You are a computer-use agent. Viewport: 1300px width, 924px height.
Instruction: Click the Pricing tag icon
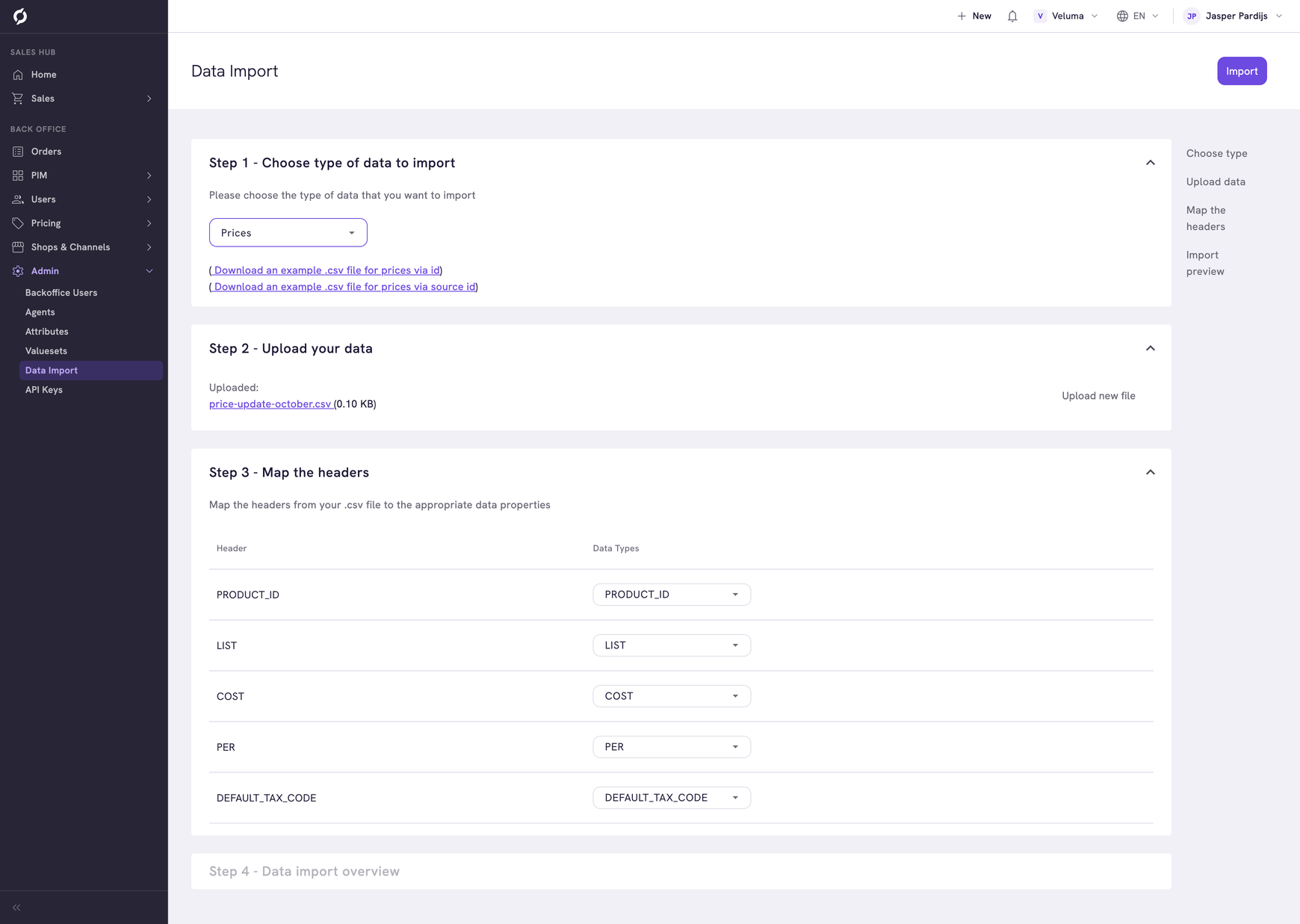(18, 223)
